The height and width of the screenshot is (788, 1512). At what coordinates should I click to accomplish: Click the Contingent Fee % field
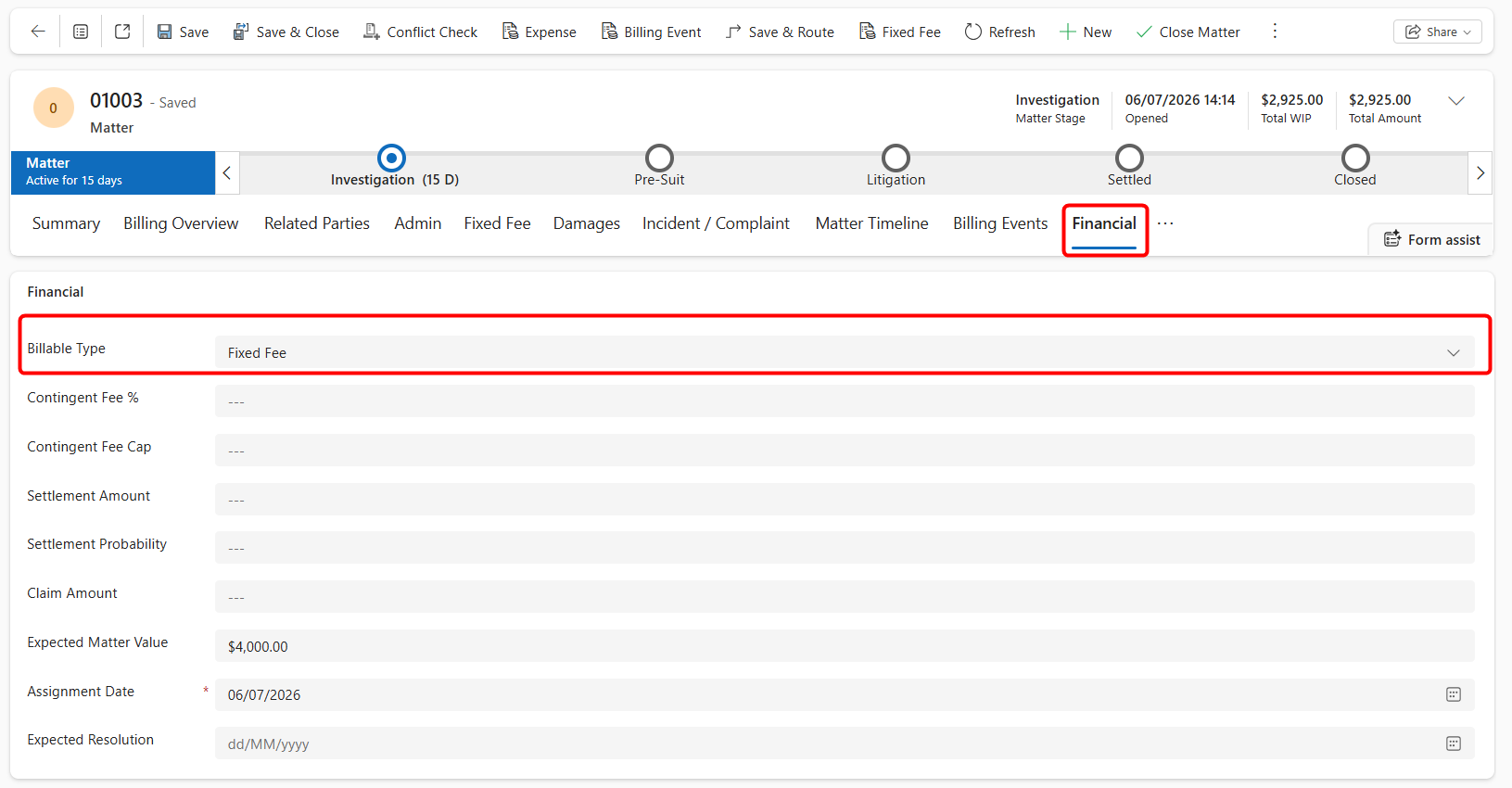click(845, 401)
